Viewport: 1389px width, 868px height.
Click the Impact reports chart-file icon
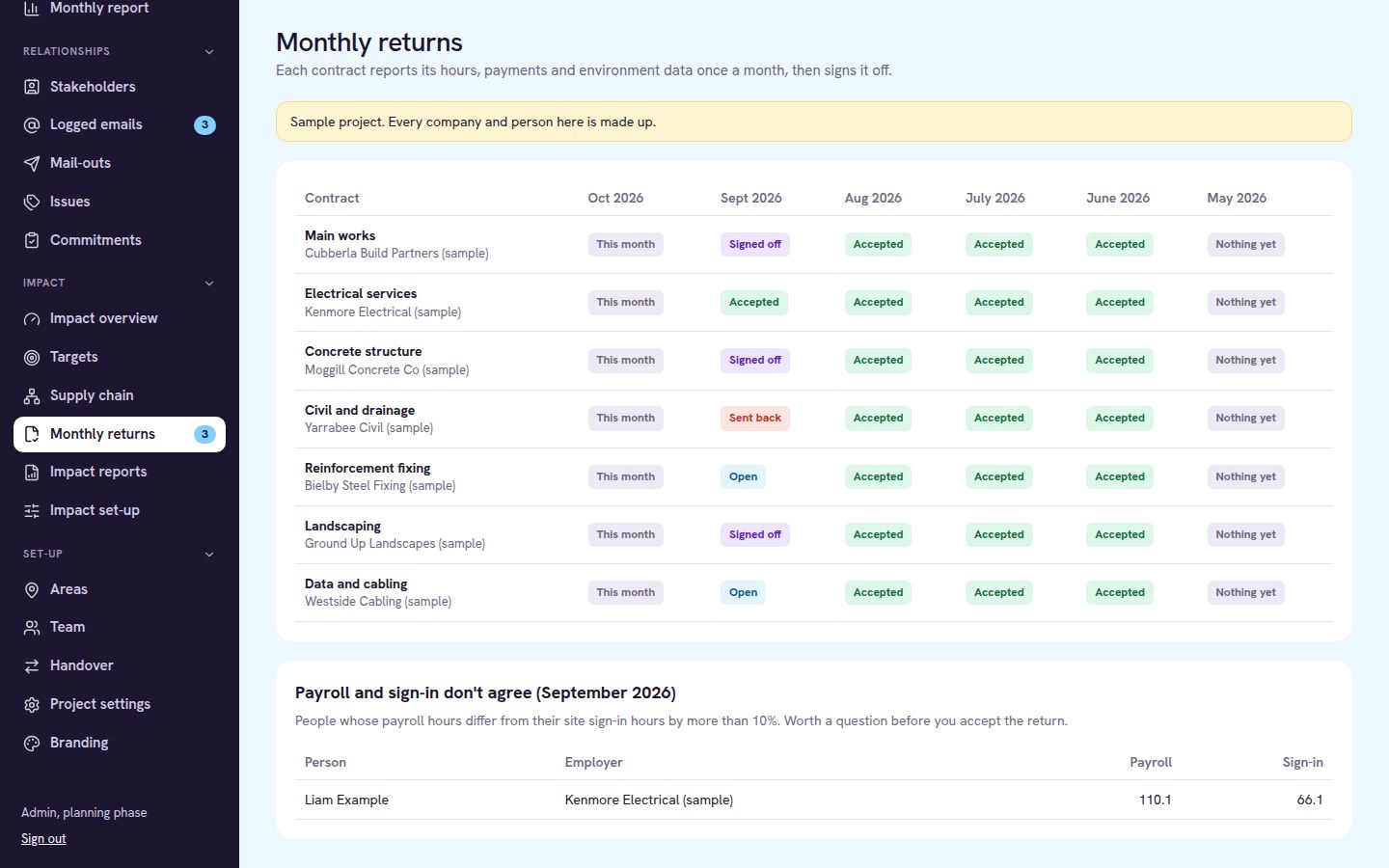coord(32,473)
